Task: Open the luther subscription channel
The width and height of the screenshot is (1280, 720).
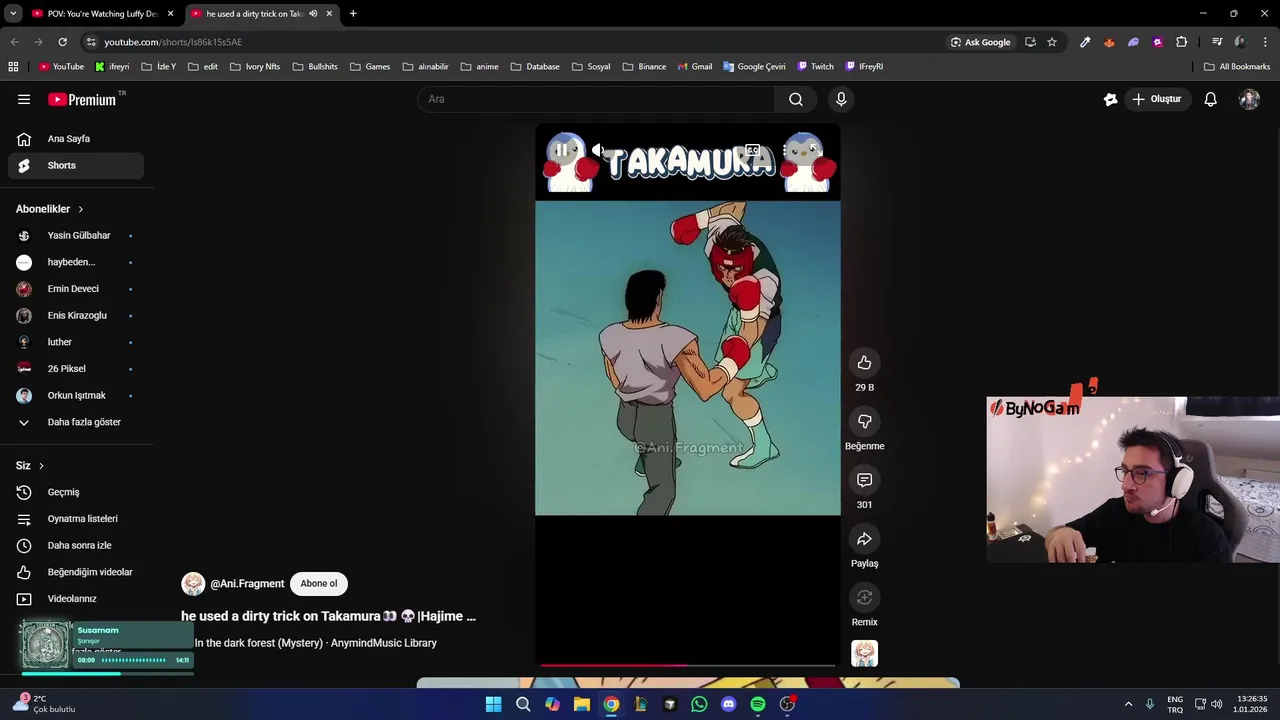Action: coord(76,342)
